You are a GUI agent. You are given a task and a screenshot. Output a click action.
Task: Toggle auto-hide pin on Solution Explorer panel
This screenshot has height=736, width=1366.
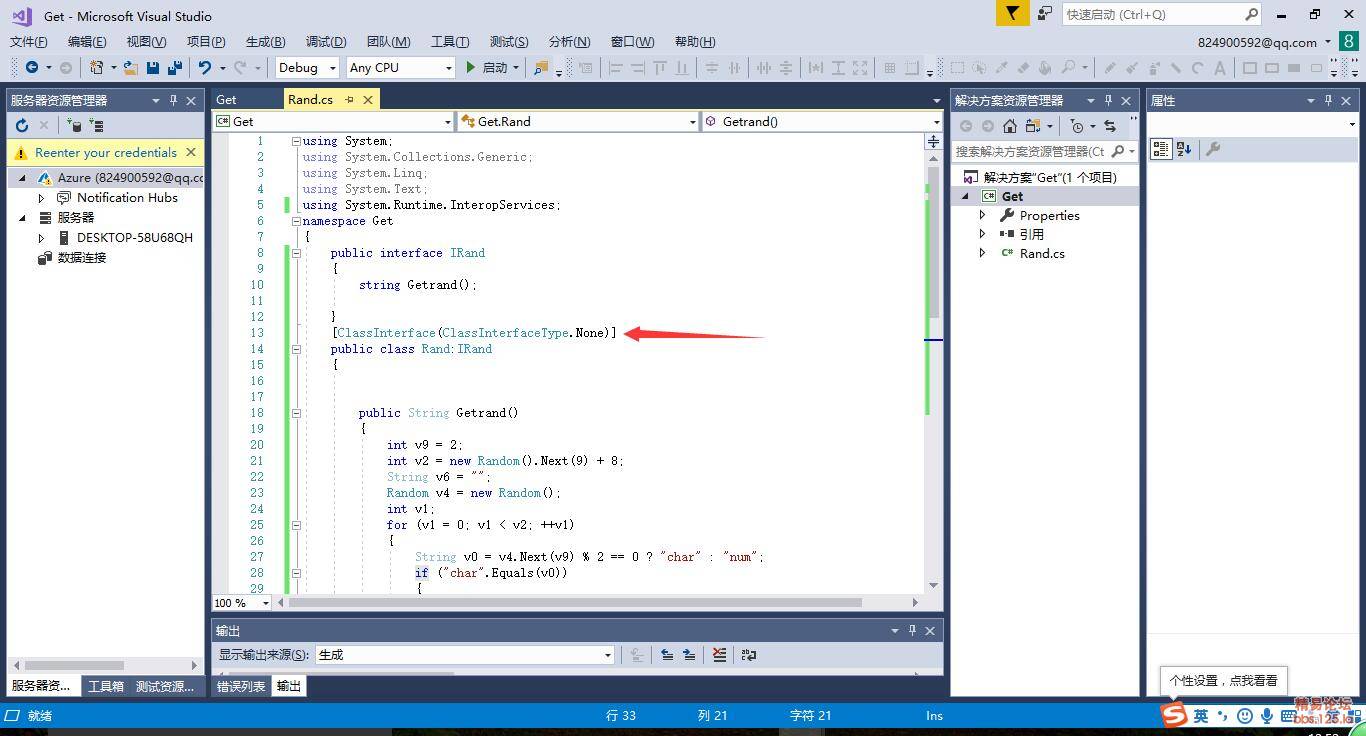pos(1107,100)
